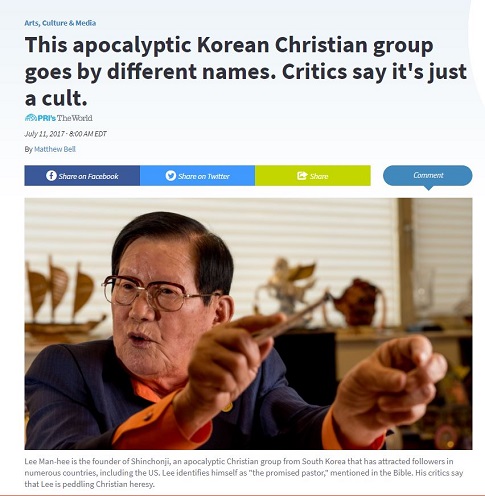Click the Share on Facebook button

click(82, 175)
